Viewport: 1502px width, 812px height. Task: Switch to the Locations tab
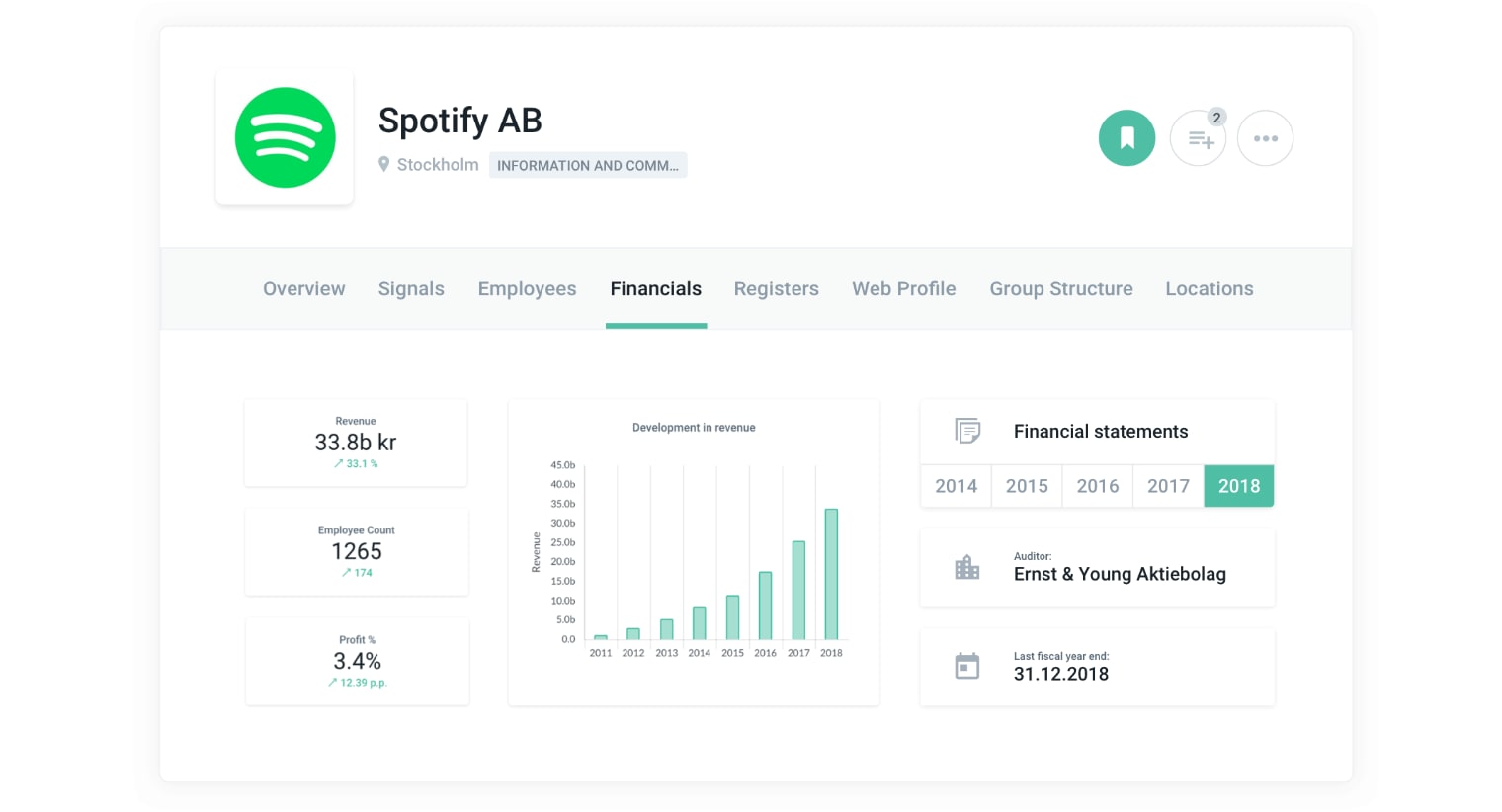[1209, 288]
